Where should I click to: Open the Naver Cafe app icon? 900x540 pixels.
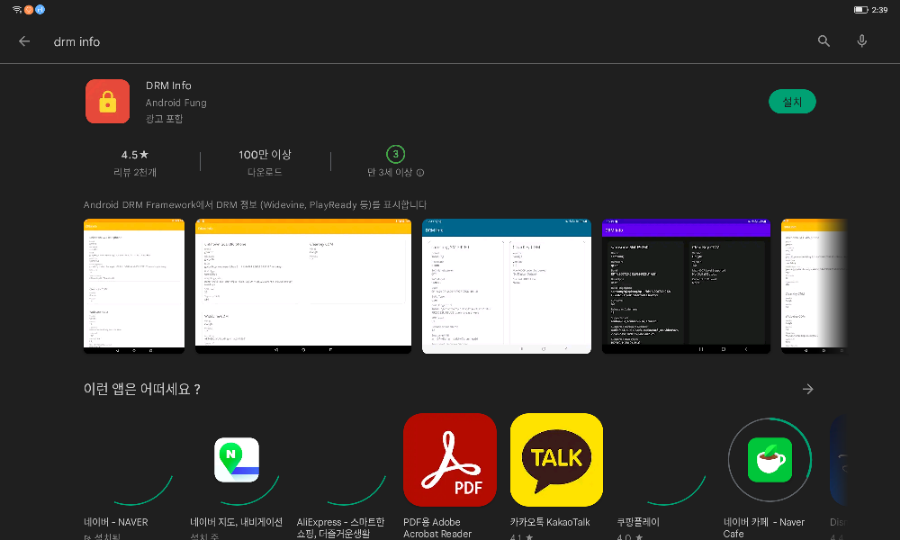[770, 460]
